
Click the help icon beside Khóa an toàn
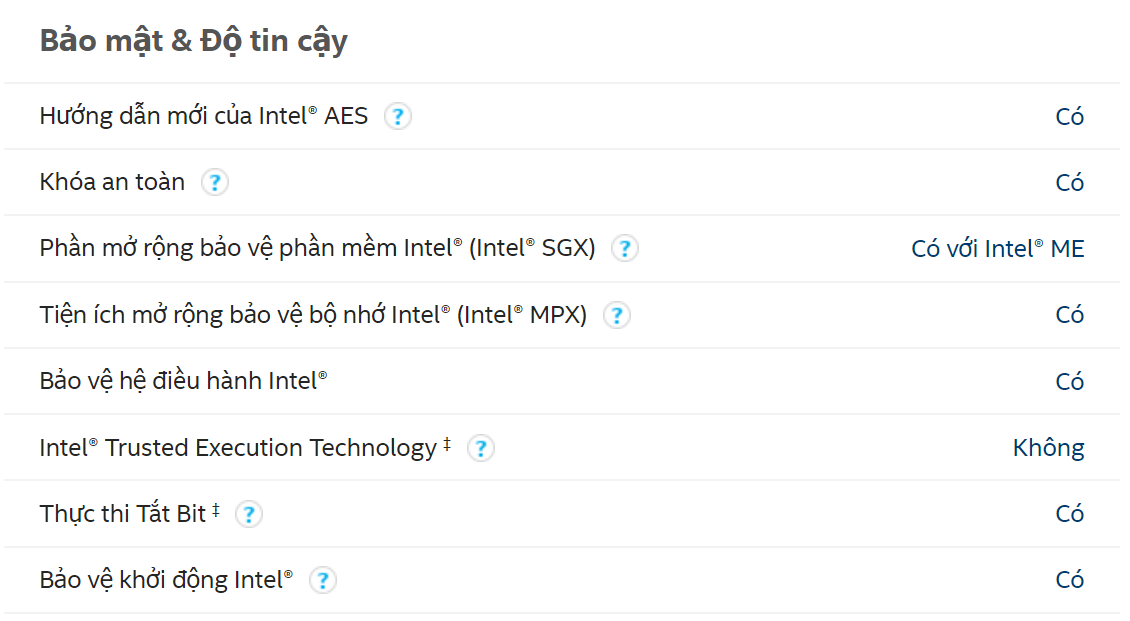point(215,182)
